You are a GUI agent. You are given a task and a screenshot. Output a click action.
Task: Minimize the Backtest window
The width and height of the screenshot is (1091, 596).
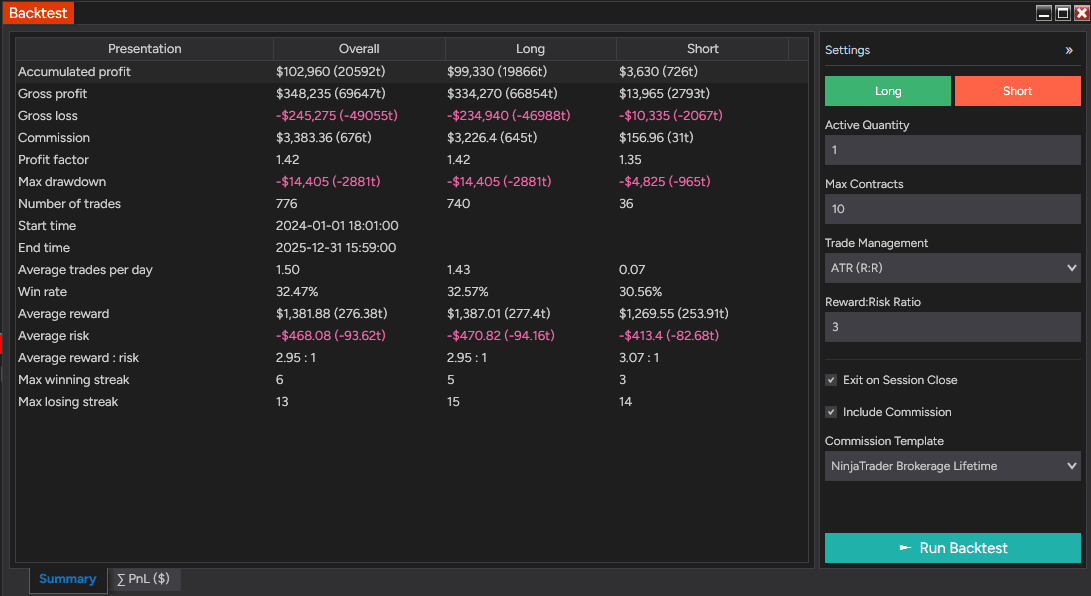pyautogui.click(x=1044, y=13)
